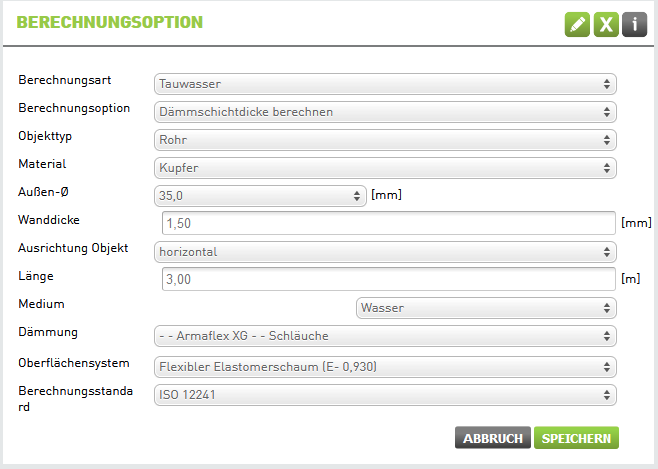Open the Medium dropdown showing Wasser
This screenshot has width=658, height=469.
click(x=486, y=308)
